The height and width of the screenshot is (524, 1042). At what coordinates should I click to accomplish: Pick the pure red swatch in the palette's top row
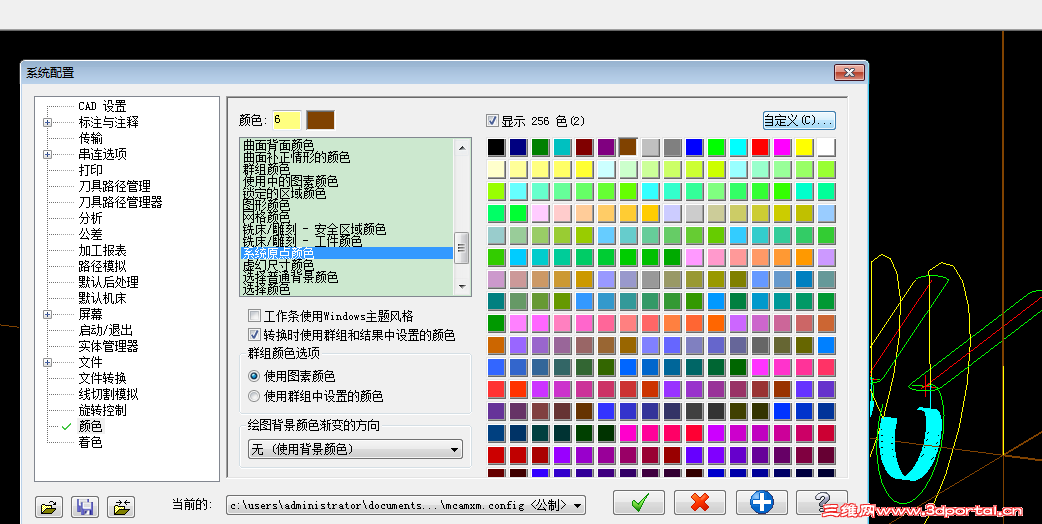click(x=760, y=147)
